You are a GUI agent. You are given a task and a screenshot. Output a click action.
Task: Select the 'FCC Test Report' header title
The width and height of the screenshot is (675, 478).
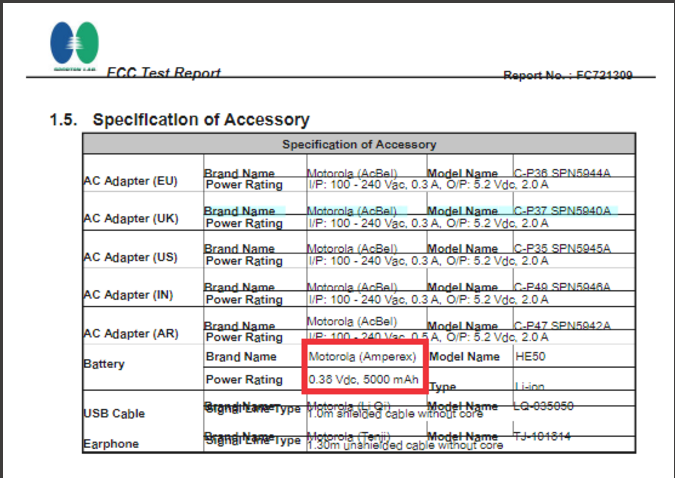(x=164, y=73)
